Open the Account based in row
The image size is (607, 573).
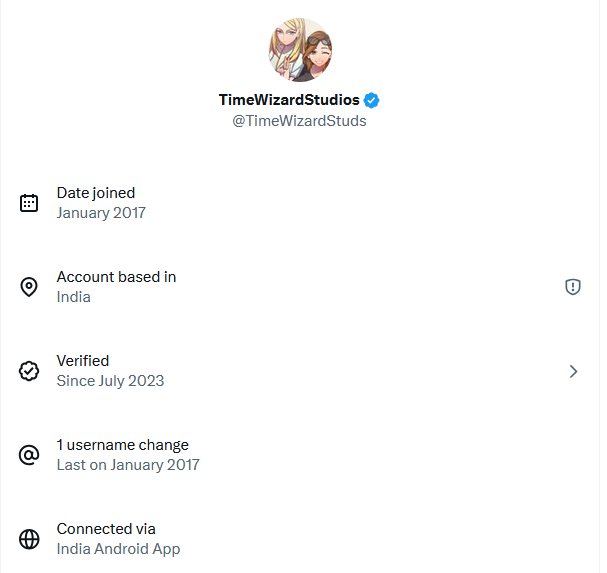[300, 287]
